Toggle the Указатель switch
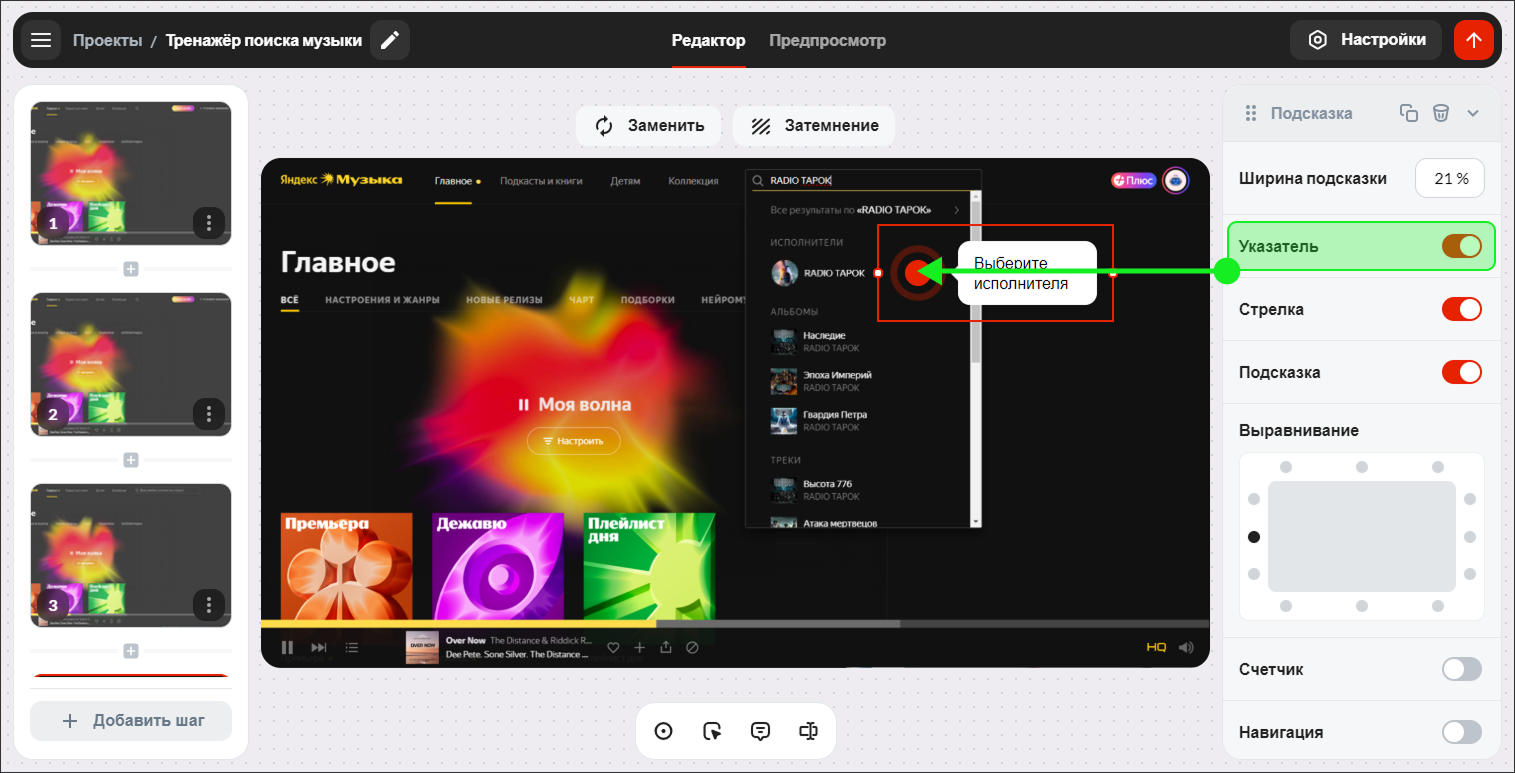 tap(1461, 246)
